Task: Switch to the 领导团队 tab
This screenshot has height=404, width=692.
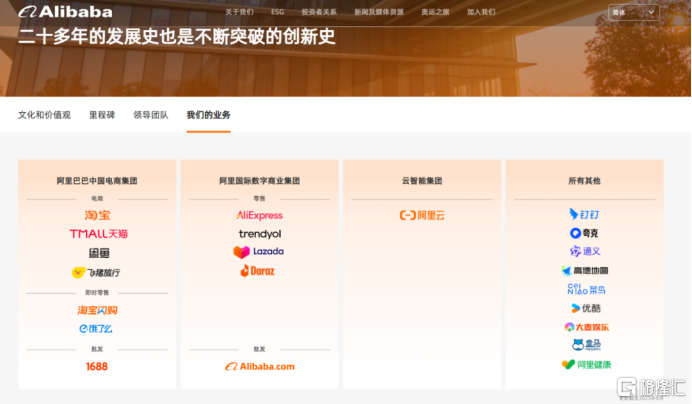Action: click(x=151, y=115)
